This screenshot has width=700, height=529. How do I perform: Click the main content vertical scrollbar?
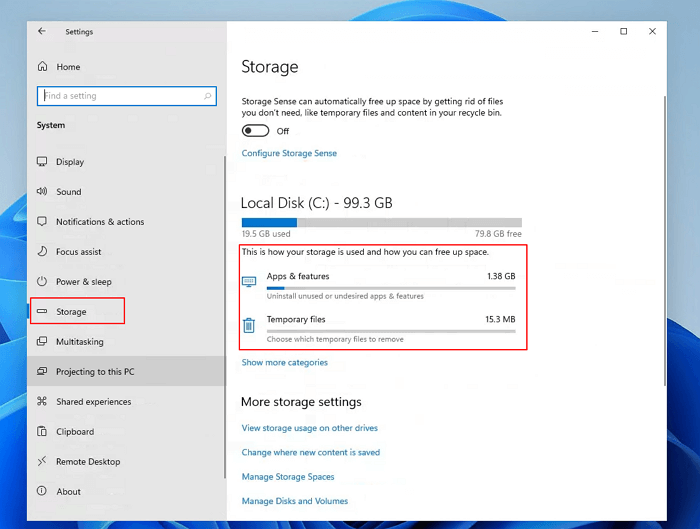[665, 240]
